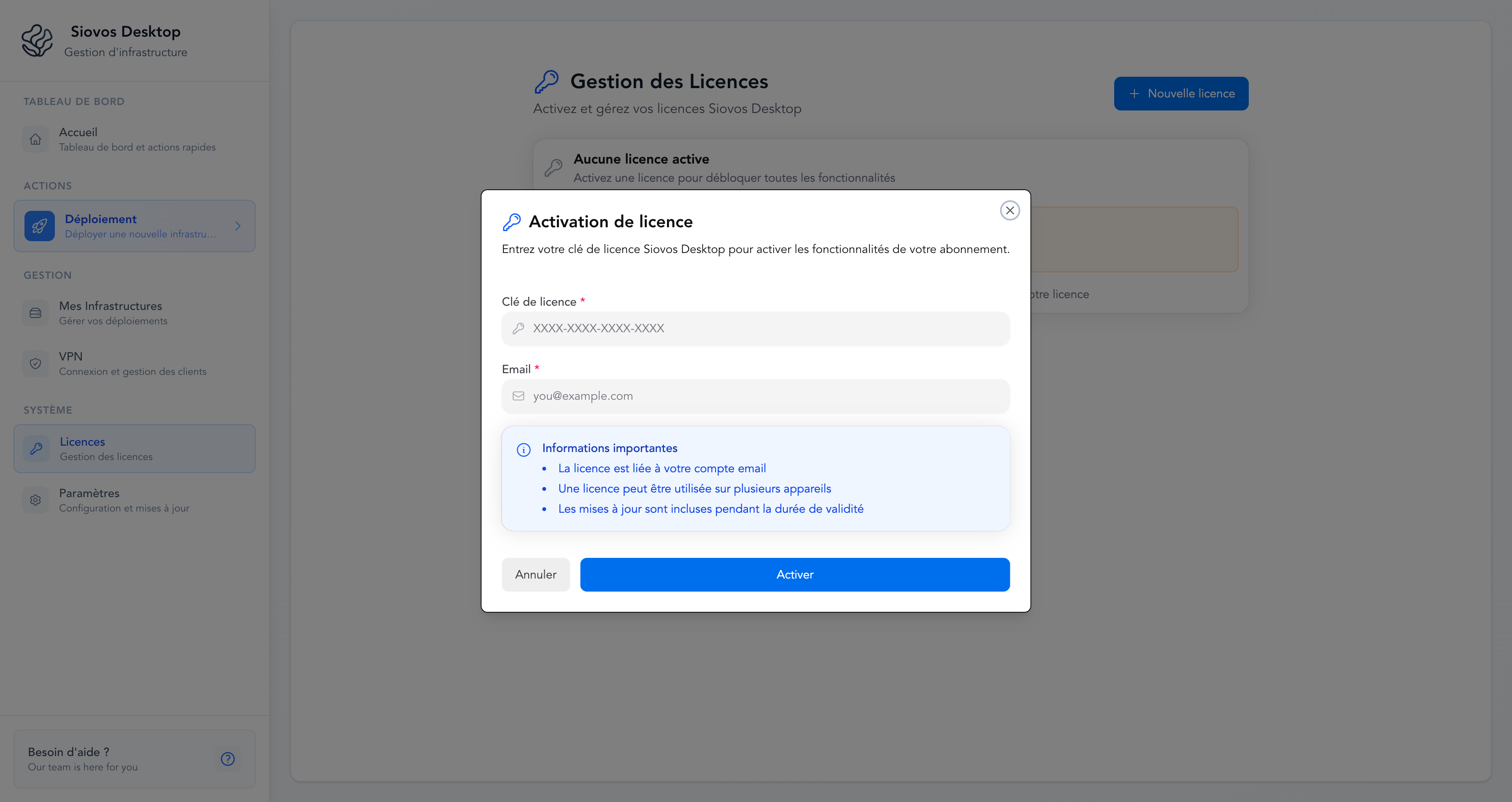Screen dimensions: 1512x802
Task: Click the key icon in the activation dialog header
Action: (512, 221)
